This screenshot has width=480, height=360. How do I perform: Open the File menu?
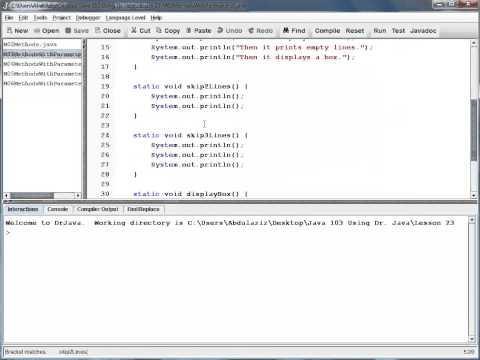pos(9,18)
